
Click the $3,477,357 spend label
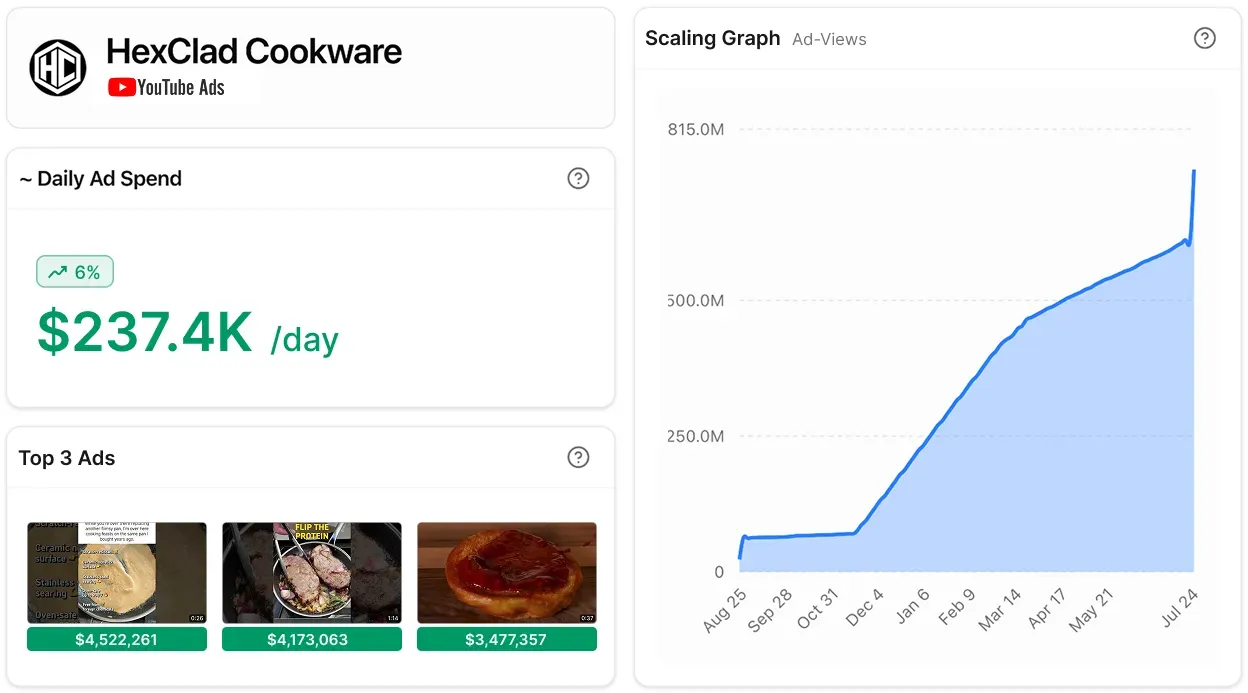coord(507,639)
